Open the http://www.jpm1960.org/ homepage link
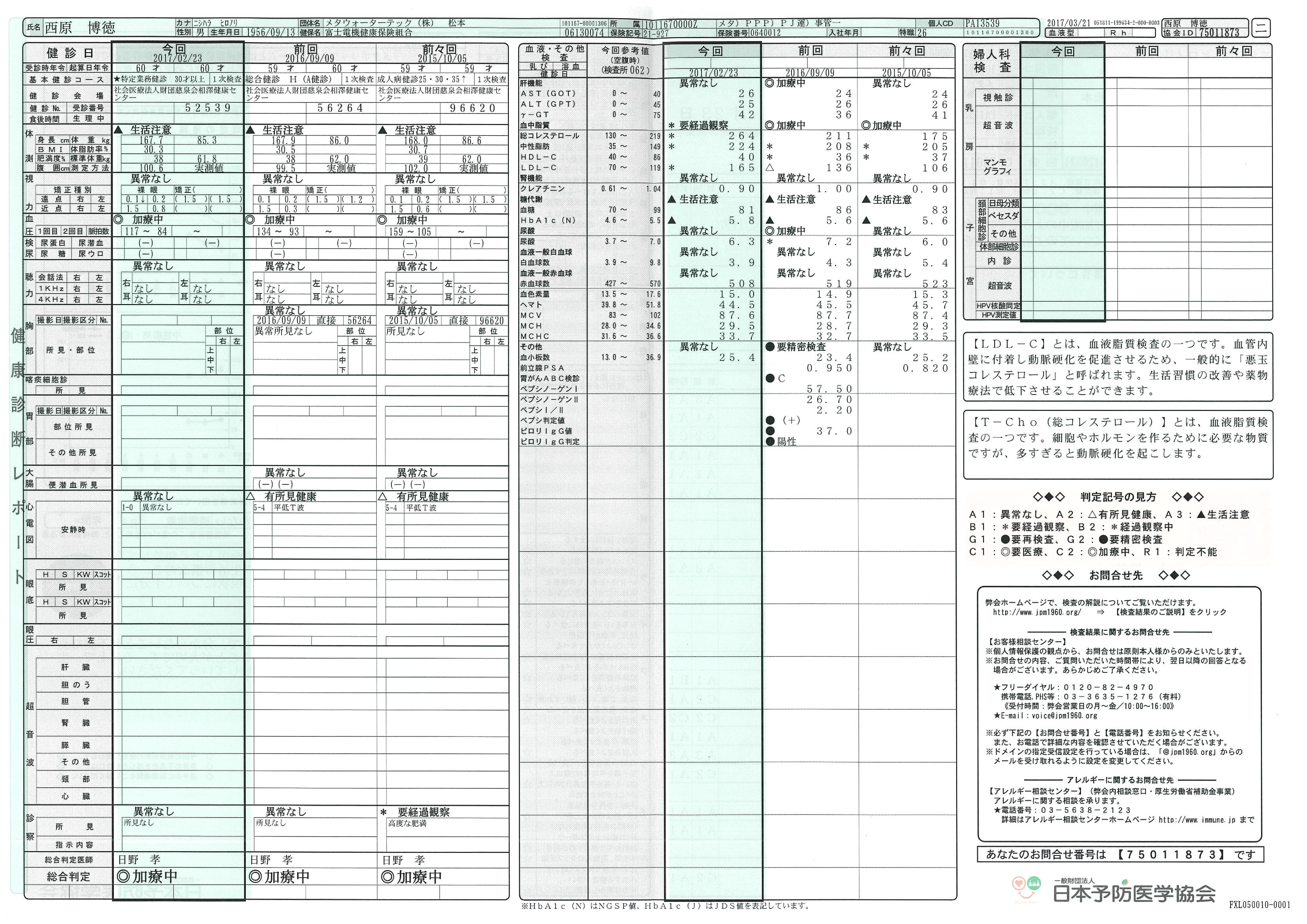Viewport: 1307px width, 924px height. [1037, 613]
